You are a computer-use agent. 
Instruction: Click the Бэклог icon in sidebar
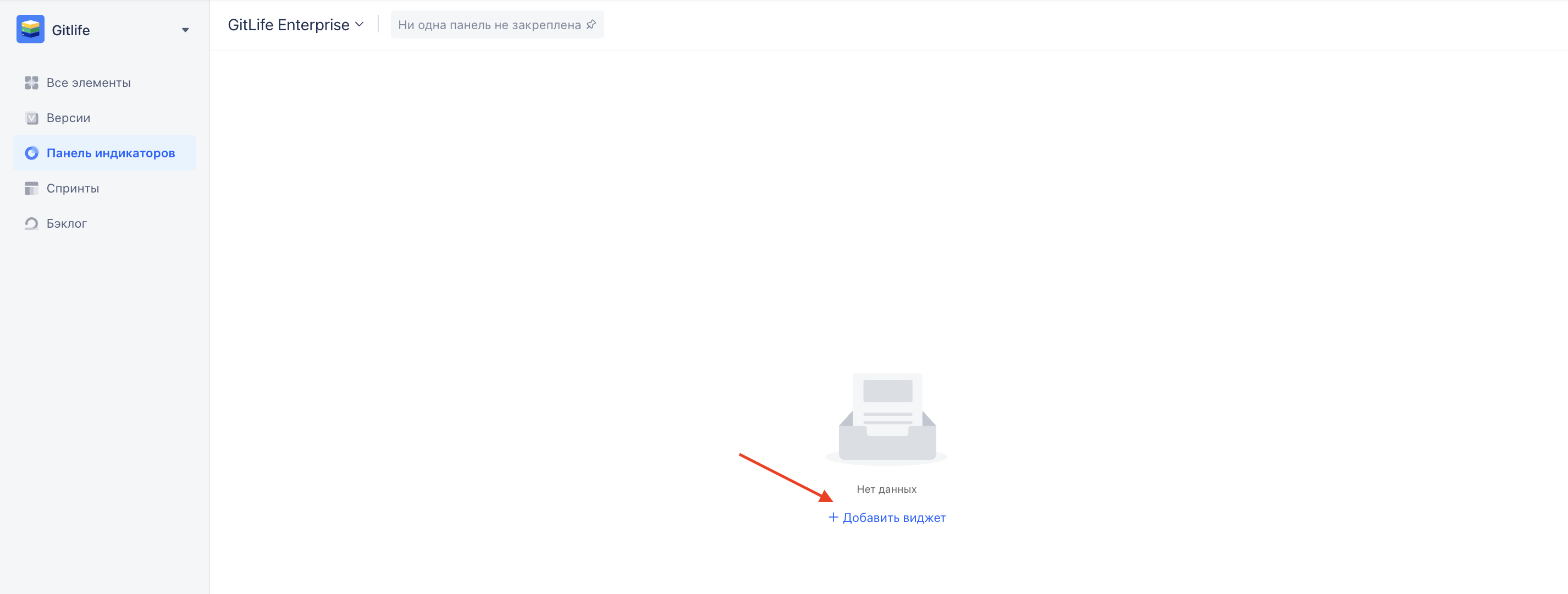(x=32, y=224)
